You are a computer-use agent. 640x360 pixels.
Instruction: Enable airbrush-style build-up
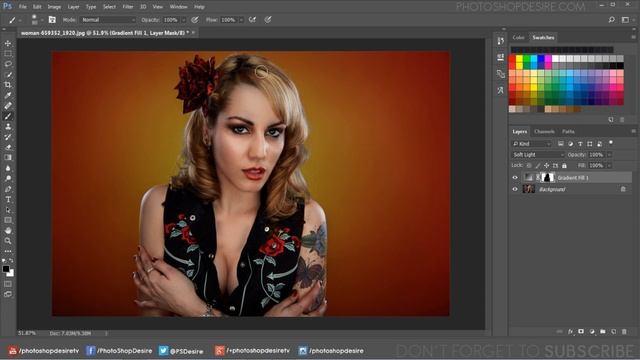tap(252, 20)
